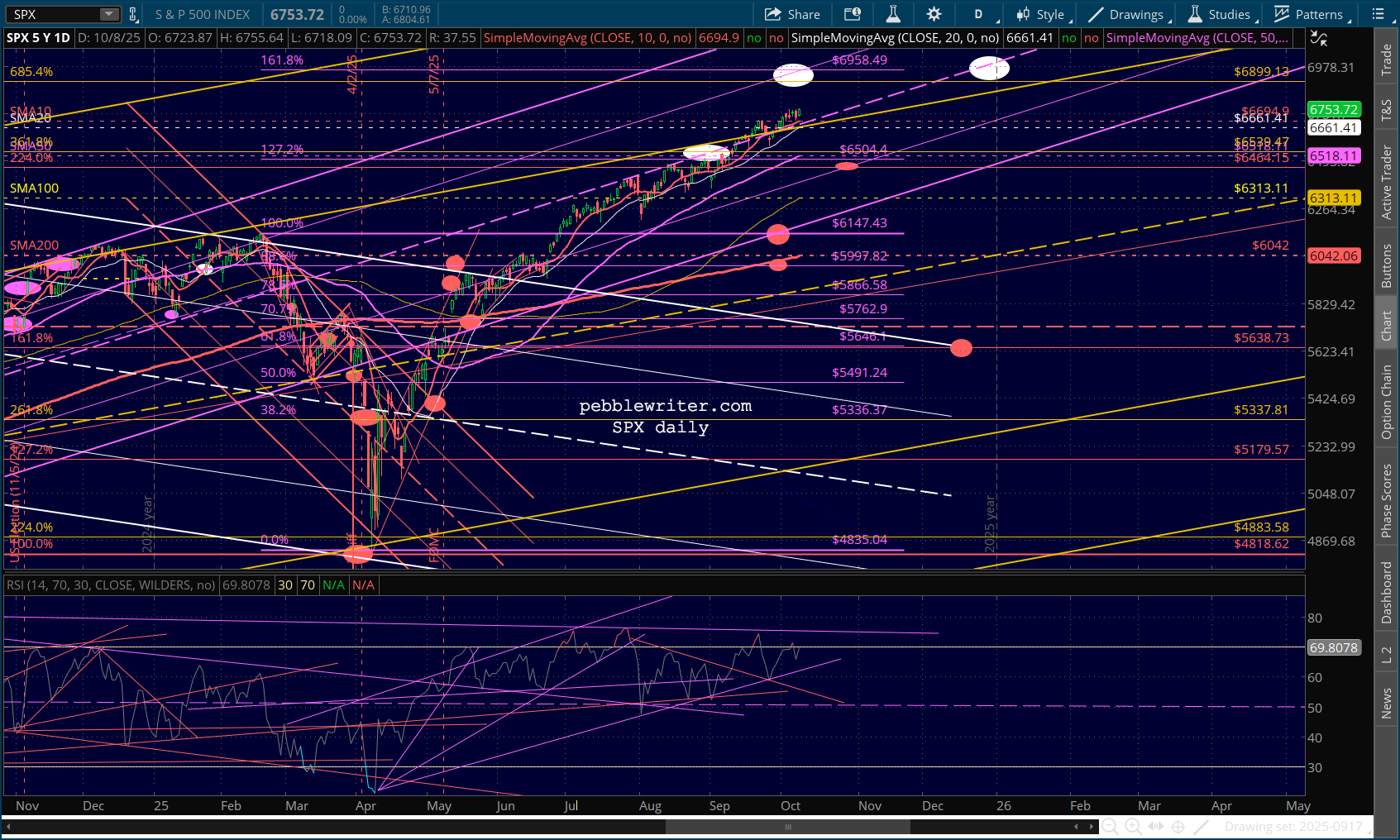Select the line drawing tool icon
Screen dimensions: 1400x840
pos(1202,826)
